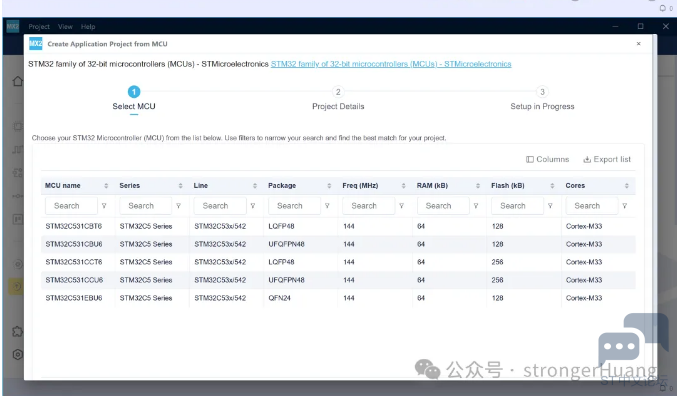
Task: Open filter options for Cores
Action: coord(625,206)
